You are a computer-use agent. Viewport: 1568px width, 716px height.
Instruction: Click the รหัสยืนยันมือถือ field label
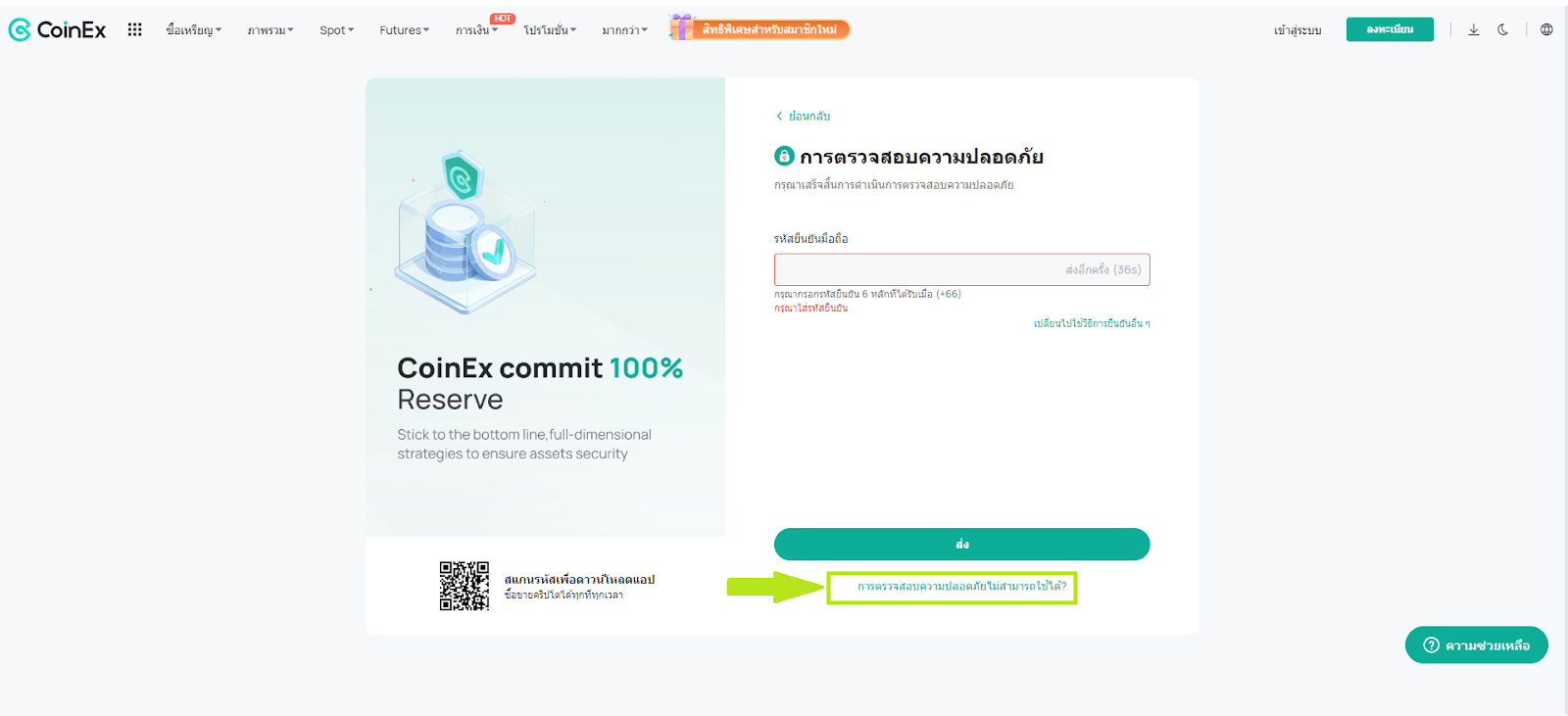(811, 238)
